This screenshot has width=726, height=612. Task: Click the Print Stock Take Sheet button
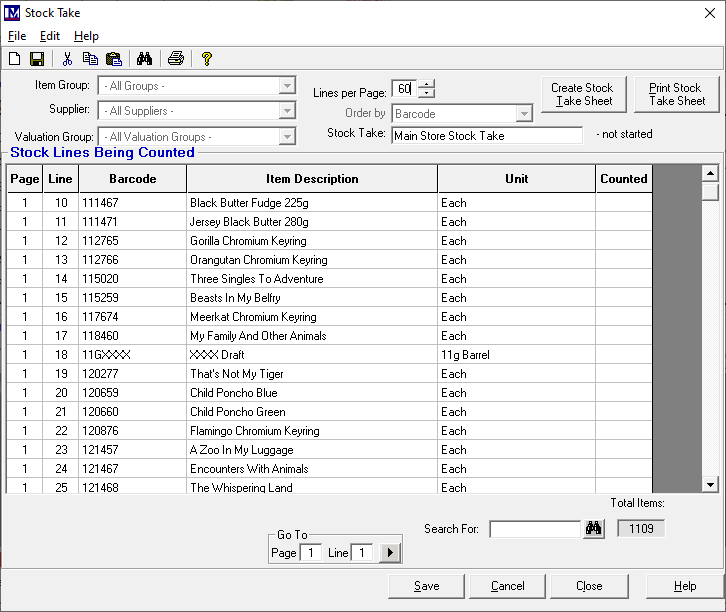(x=676, y=94)
